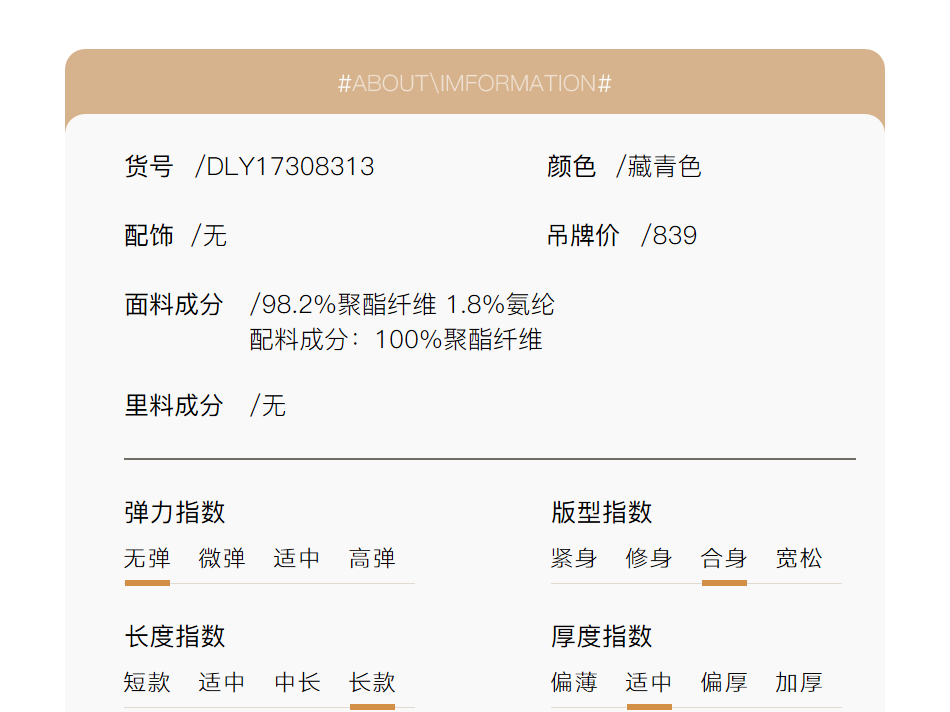Select the line 配料成分: 100%聚酯纤维

coord(396,340)
